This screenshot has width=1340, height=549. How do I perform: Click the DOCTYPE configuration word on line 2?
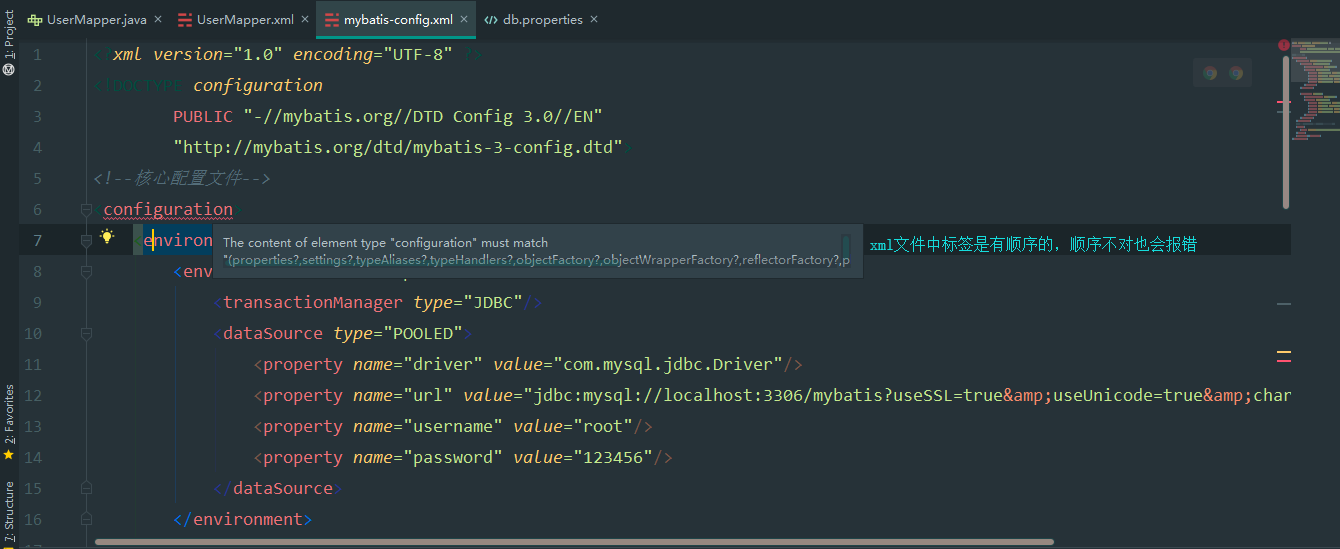pos(258,85)
